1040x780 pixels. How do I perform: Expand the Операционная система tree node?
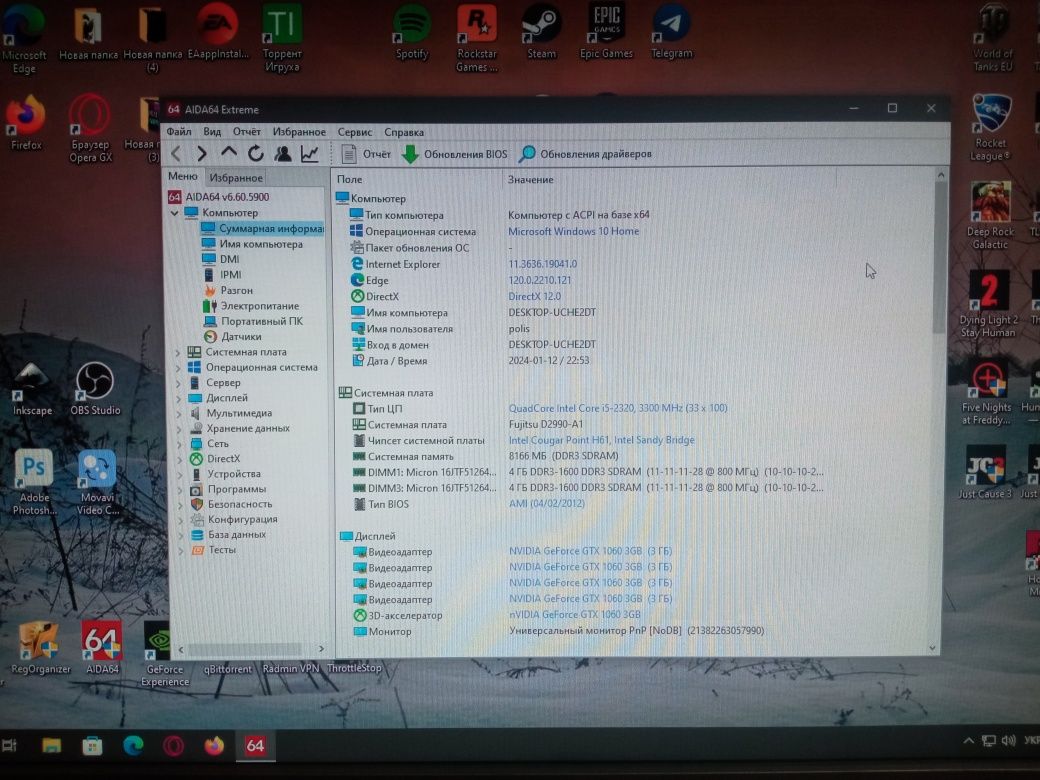tap(178, 367)
